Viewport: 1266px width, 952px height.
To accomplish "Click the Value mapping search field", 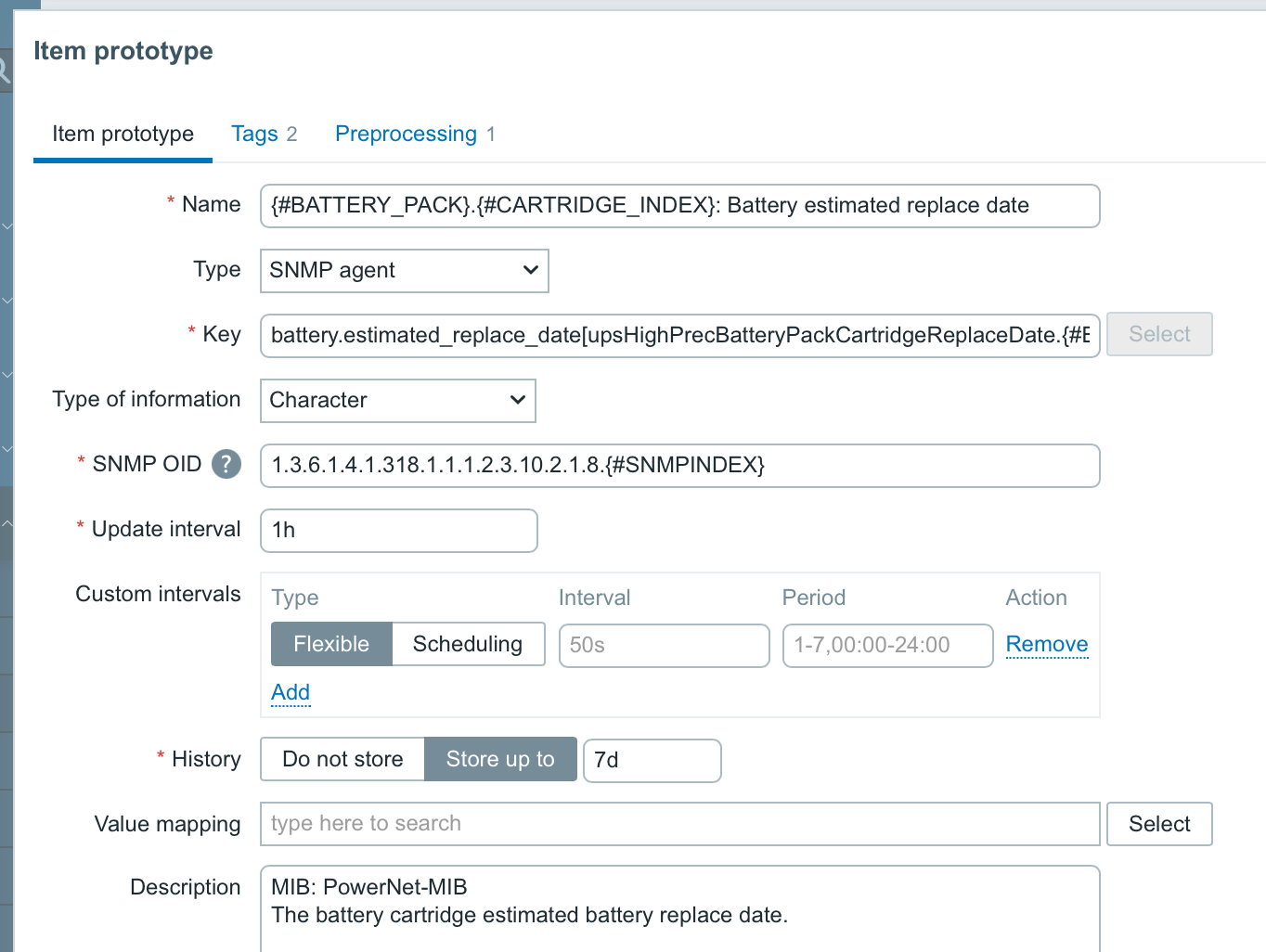I will (x=679, y=824).
